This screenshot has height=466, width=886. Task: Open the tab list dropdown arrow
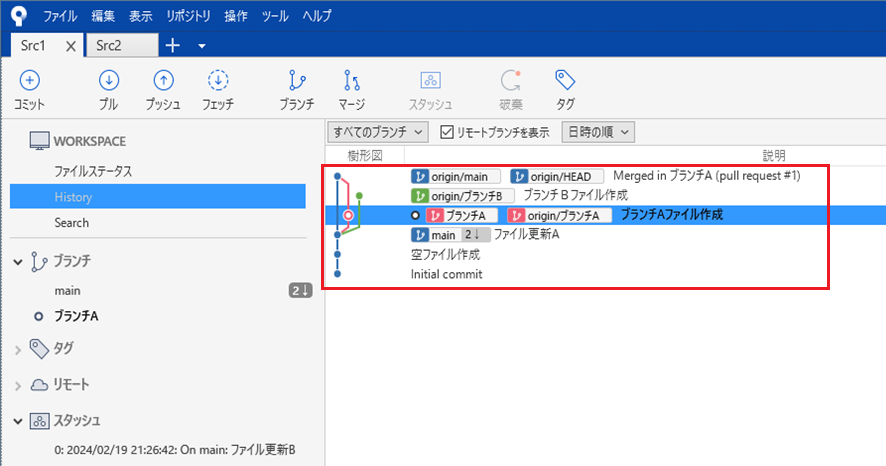(x=202, y=46)
